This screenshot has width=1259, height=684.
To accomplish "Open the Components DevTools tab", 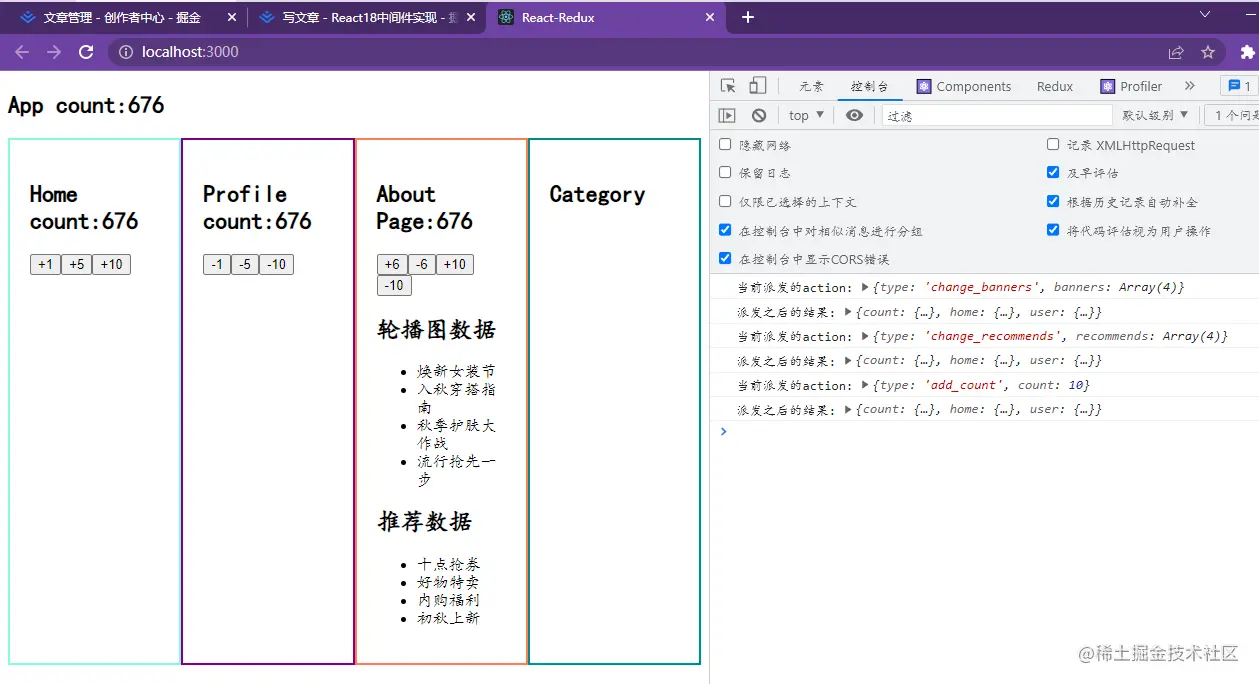I will tap(964, 86).
